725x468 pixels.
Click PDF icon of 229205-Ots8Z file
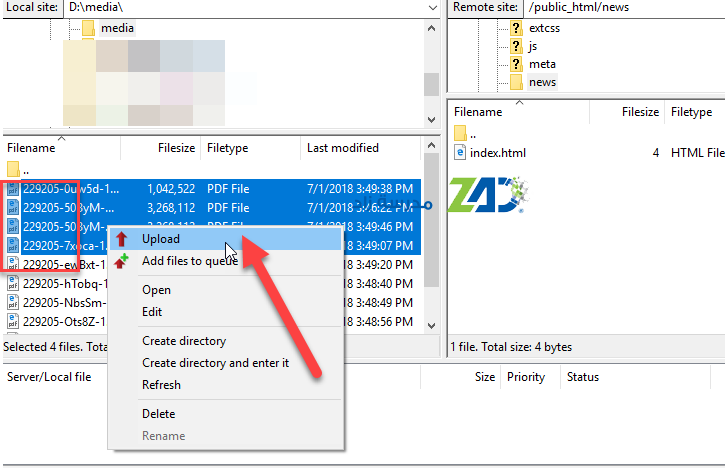click(13, 321)
